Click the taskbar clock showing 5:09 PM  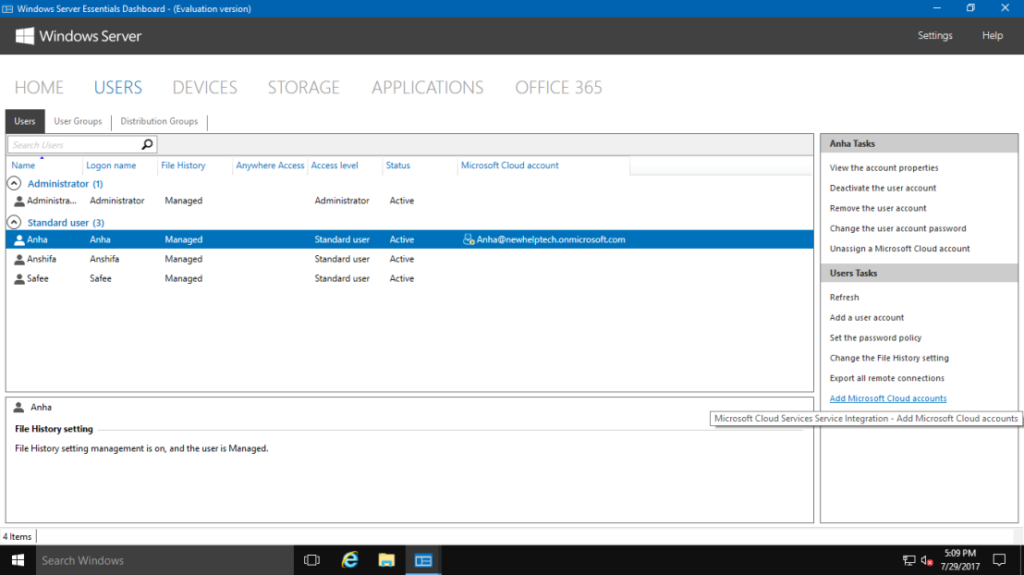click(960, 560)
